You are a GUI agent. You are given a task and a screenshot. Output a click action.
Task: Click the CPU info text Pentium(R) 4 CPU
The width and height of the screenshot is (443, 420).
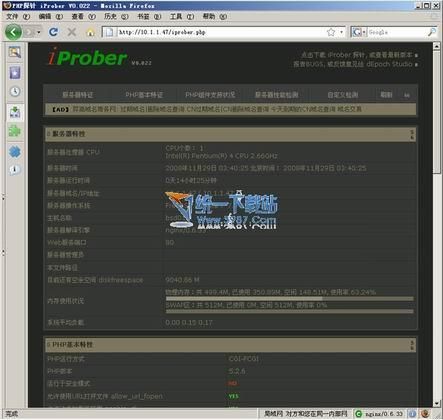222,156
